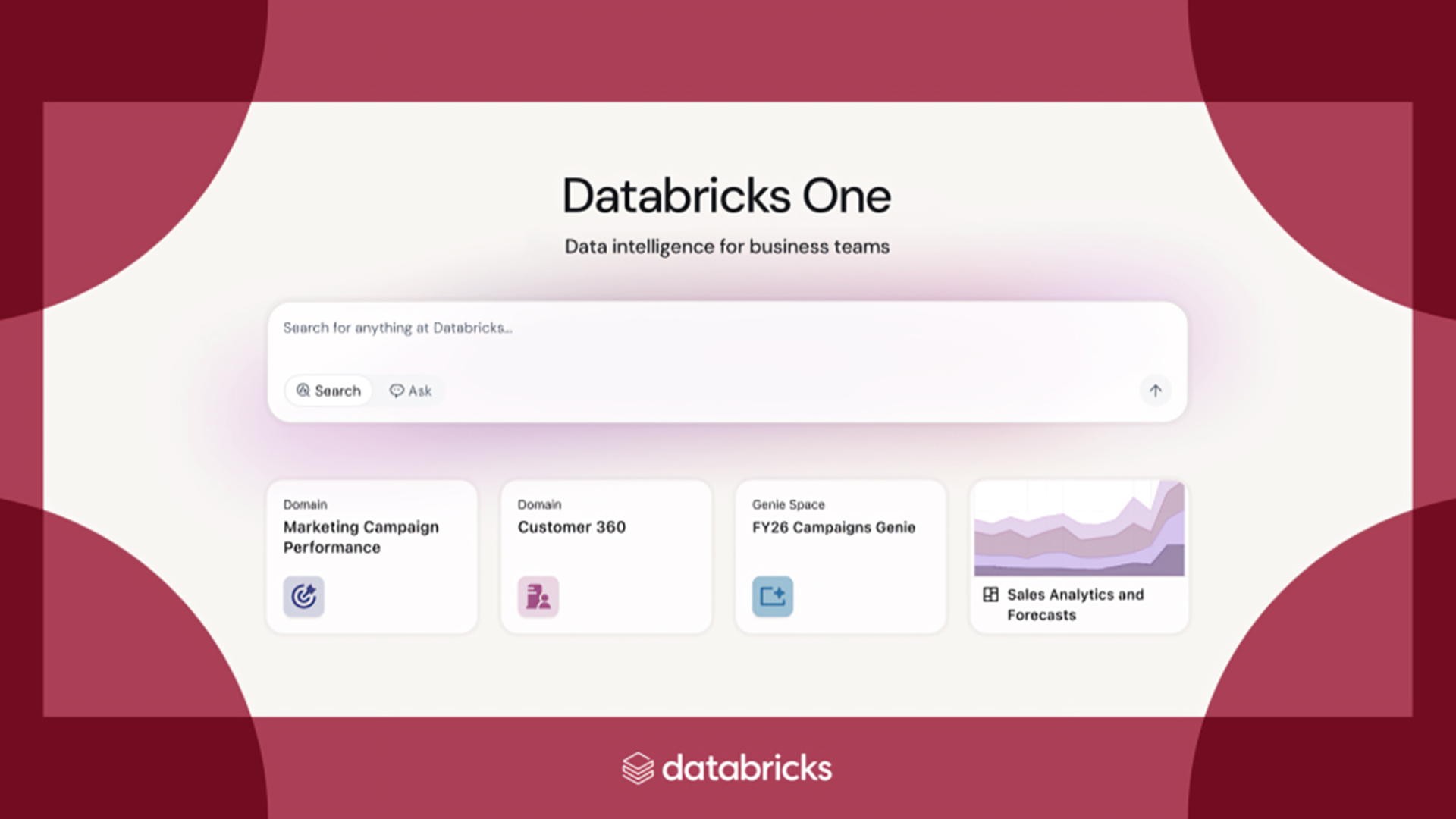1456x819 pixels.
Task: Click the dashboard grid icon beside Sales Analytics
Action: [990, 595]
